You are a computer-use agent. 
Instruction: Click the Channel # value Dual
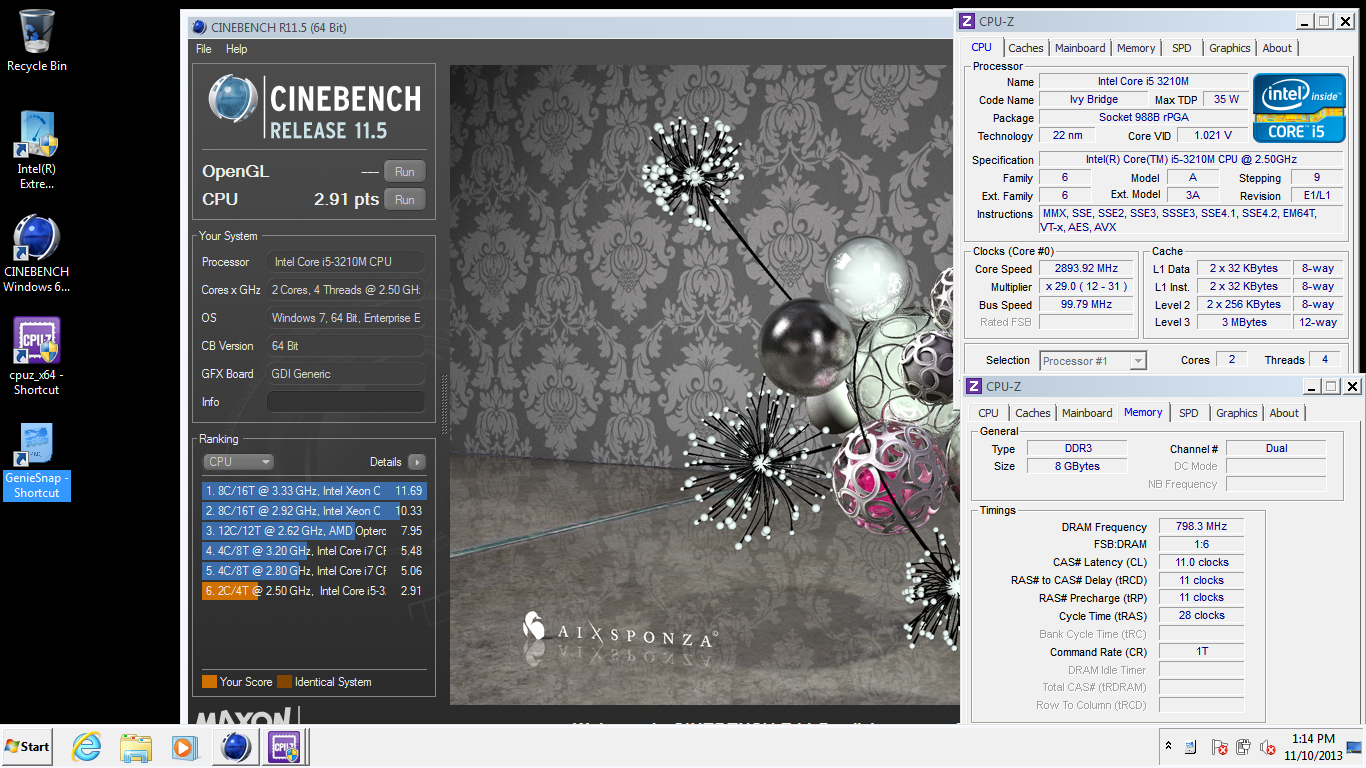point(1276,448)
